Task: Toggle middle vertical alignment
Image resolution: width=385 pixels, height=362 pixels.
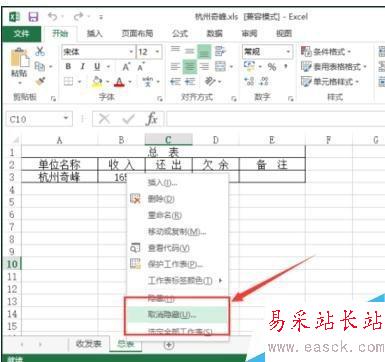Action: pos(190,51)
